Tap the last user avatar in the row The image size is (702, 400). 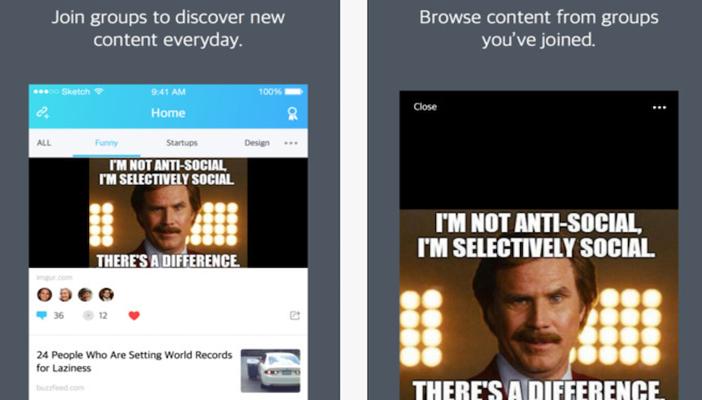coord(106,294)
